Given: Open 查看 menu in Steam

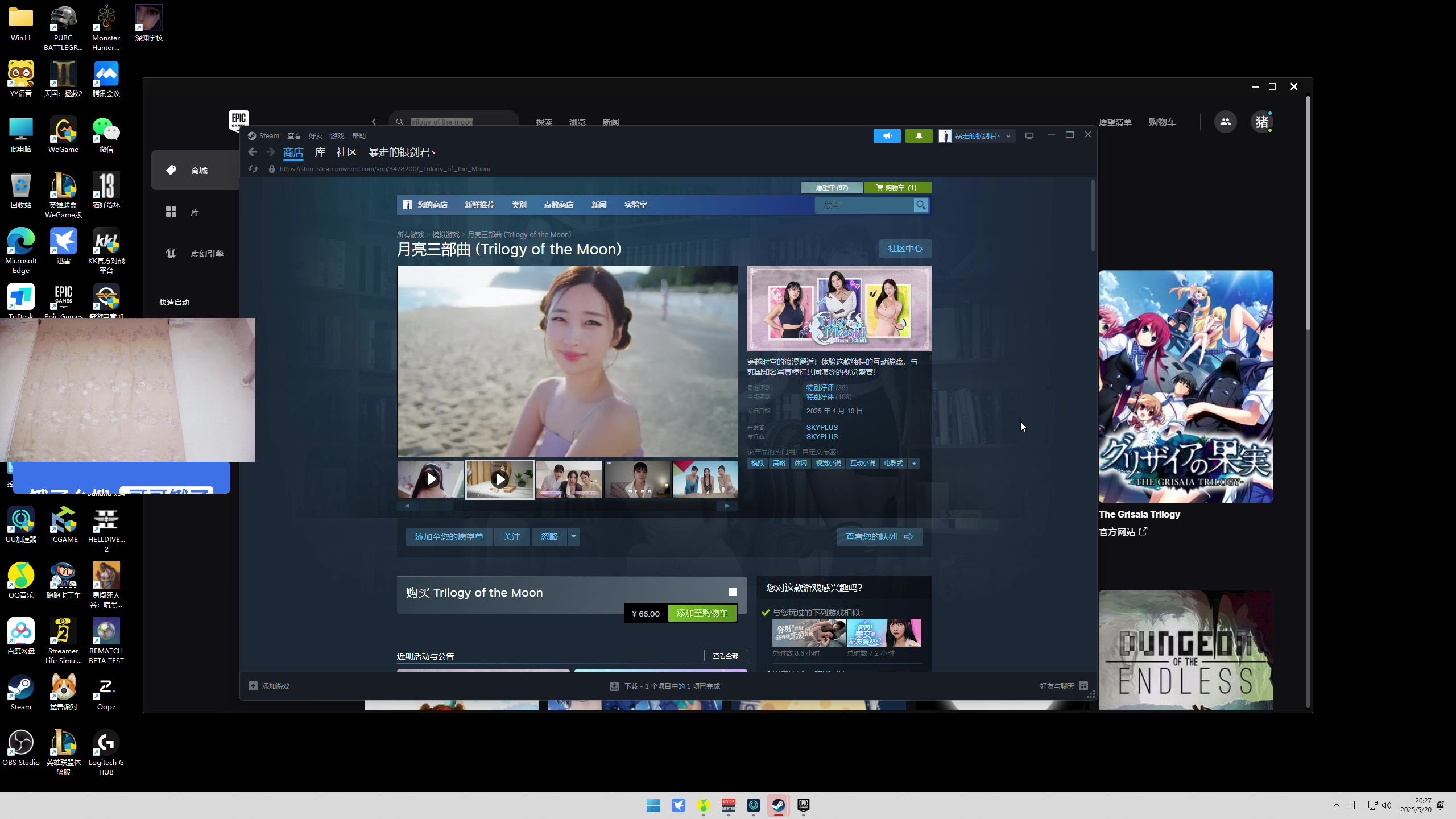Looking at the screenshot, I should (x=294, y=136).
